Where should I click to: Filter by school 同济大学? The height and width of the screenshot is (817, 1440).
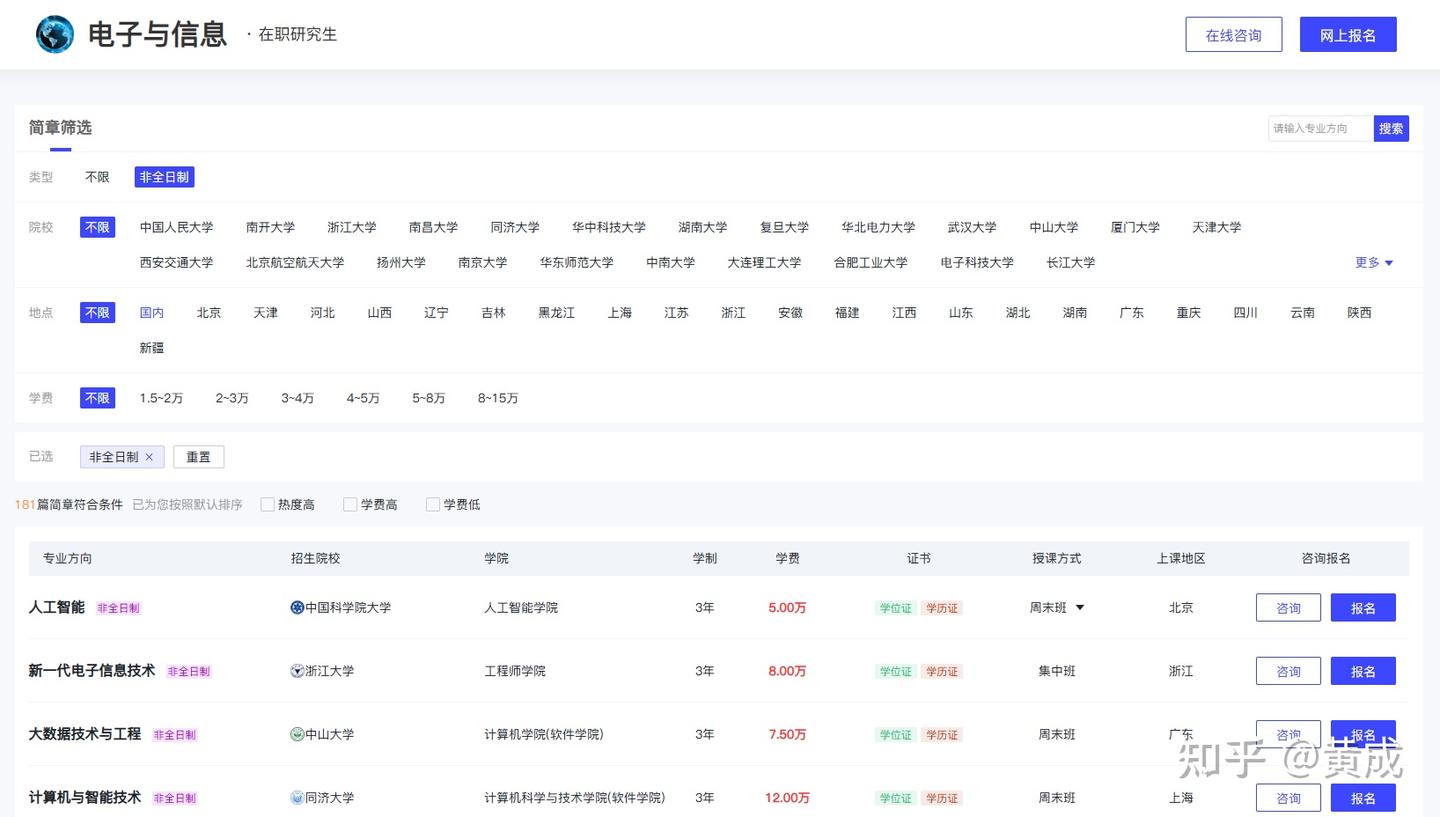tap(515, 227)
